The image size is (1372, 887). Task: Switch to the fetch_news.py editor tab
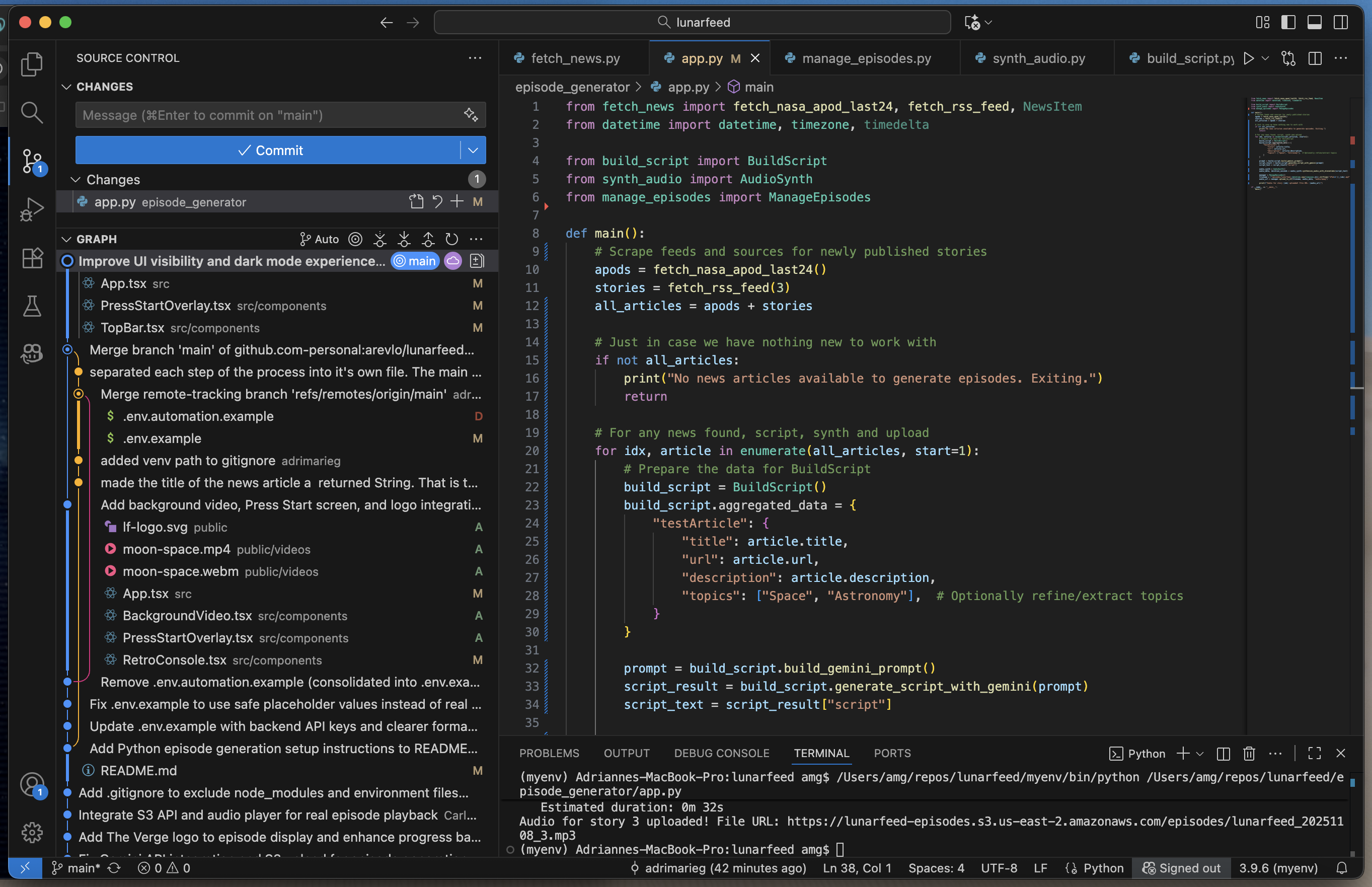coord(574,58)
